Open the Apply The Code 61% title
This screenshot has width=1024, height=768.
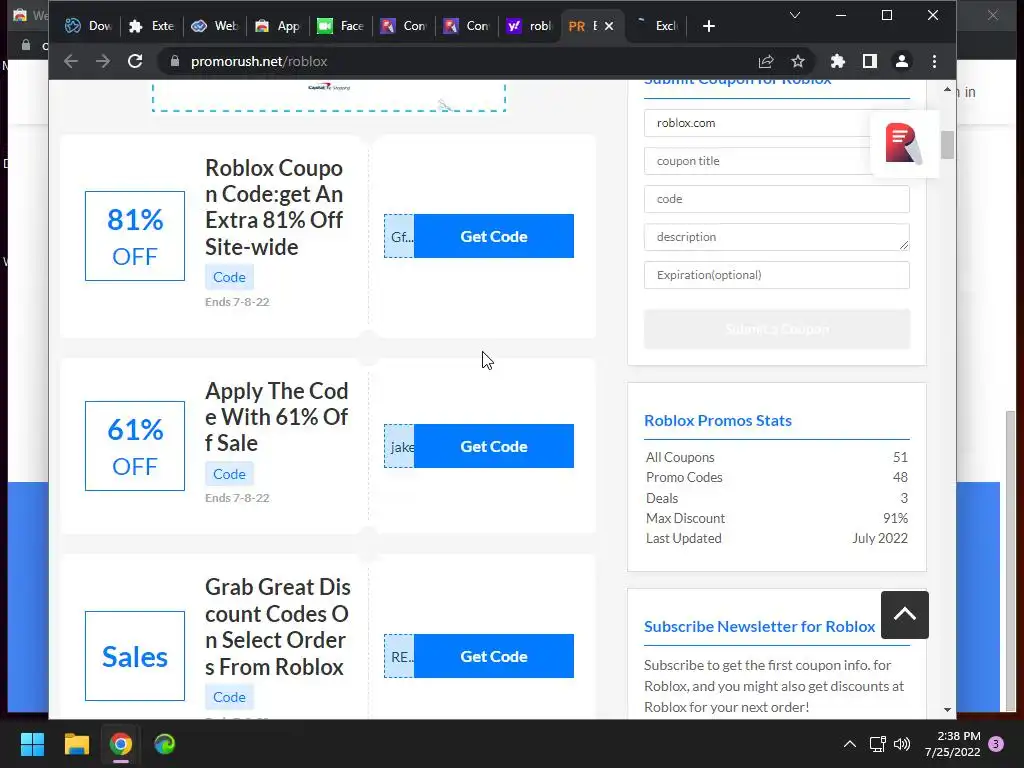(277, 417)
